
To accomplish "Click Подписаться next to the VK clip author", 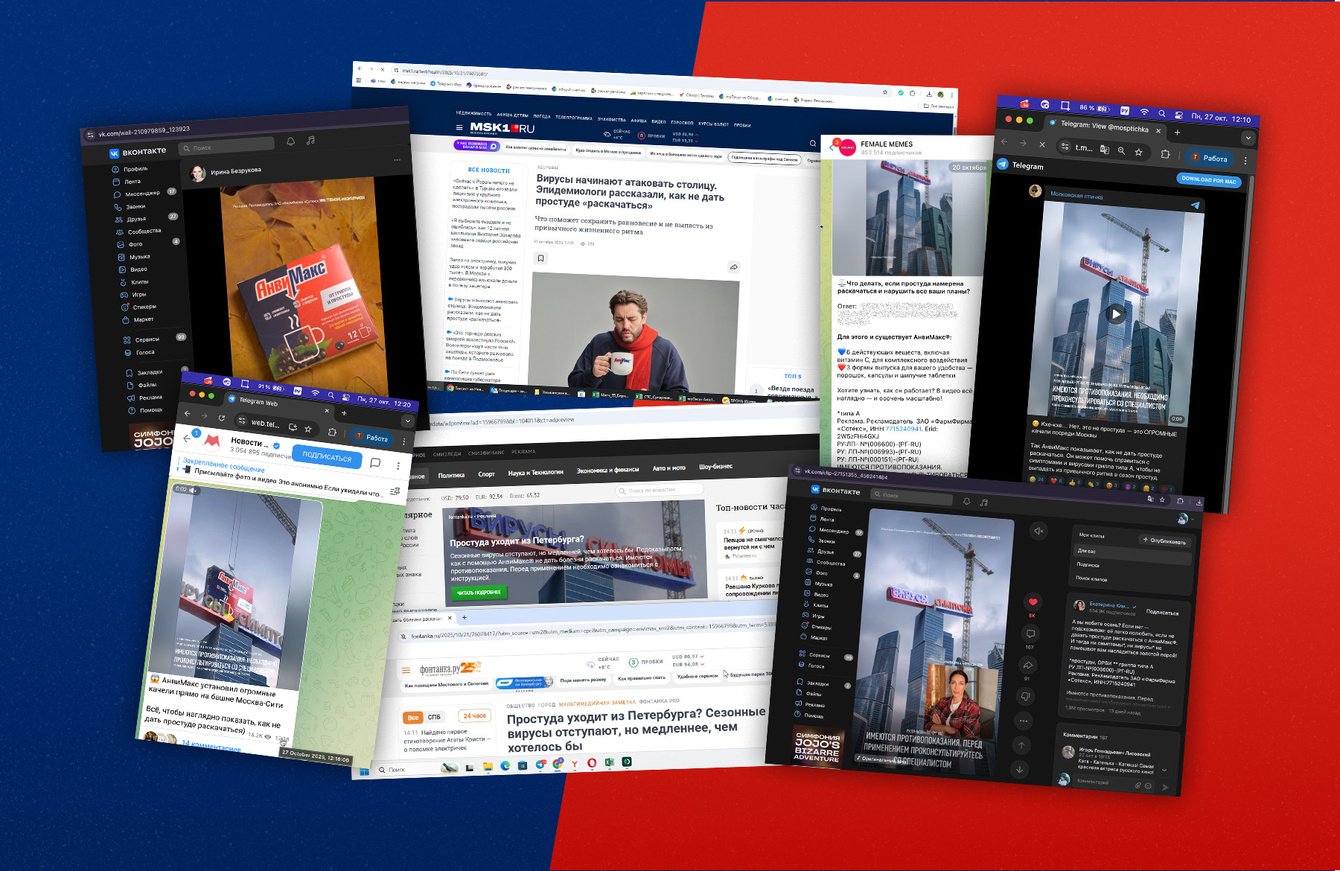I will (1161, 611).
